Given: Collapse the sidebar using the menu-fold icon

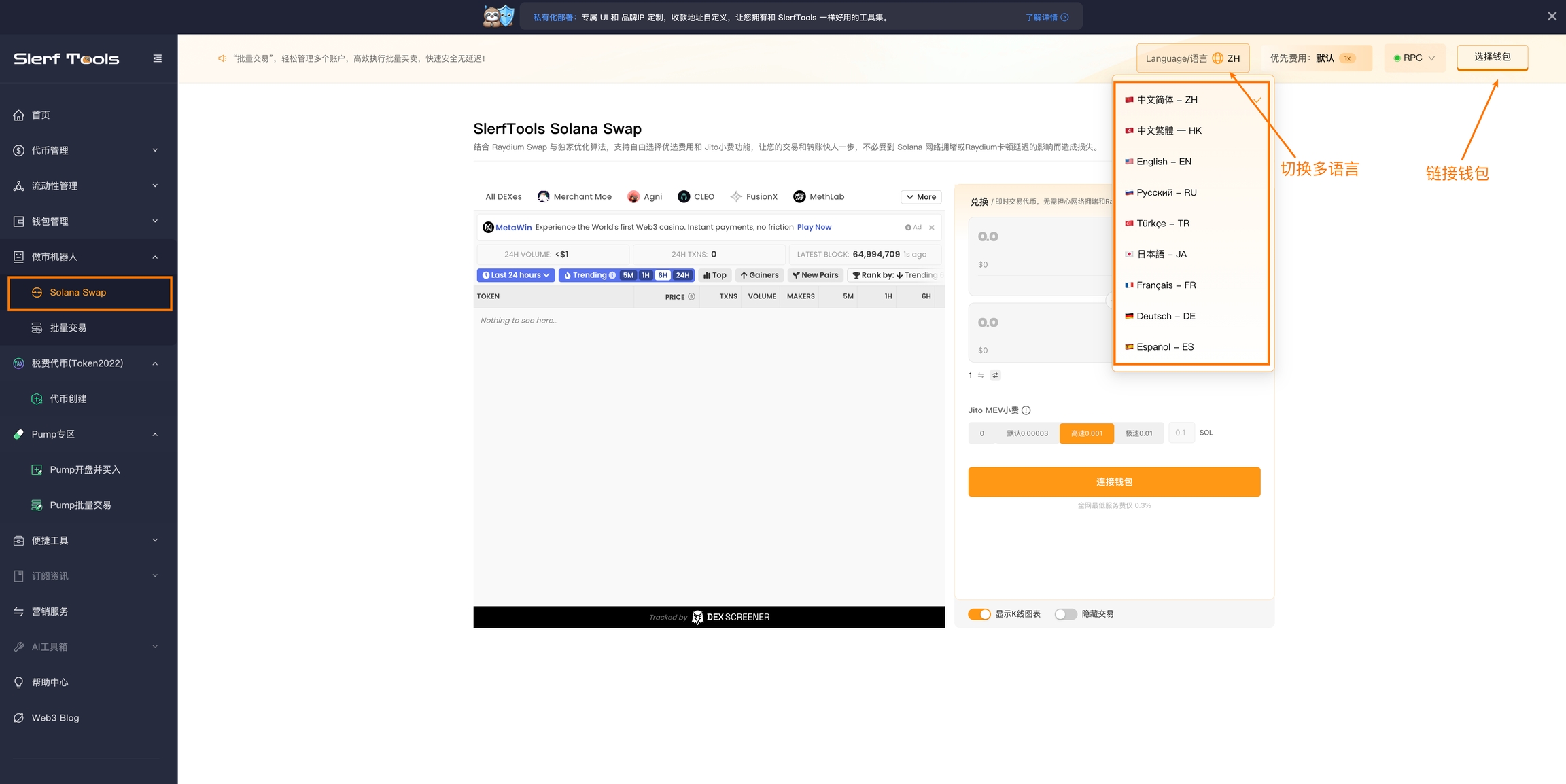Looking at the screenshot, I should [157, 58].
